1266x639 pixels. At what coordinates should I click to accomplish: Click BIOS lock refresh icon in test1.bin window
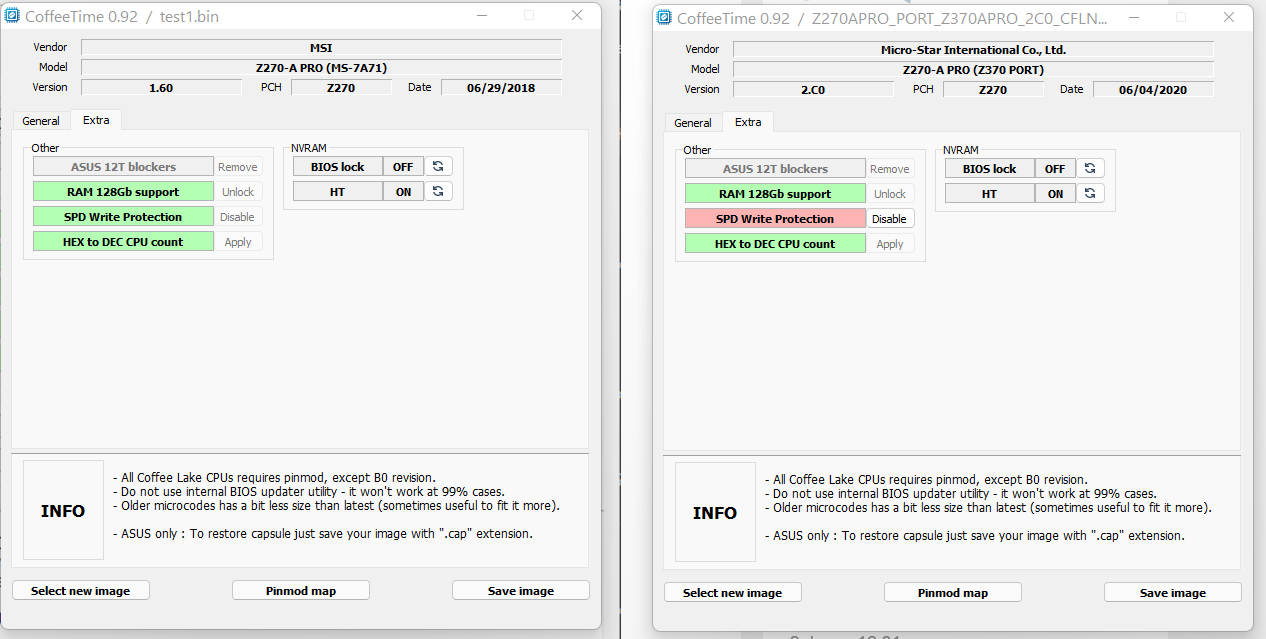pyautogui.click(x=438, y=167)
